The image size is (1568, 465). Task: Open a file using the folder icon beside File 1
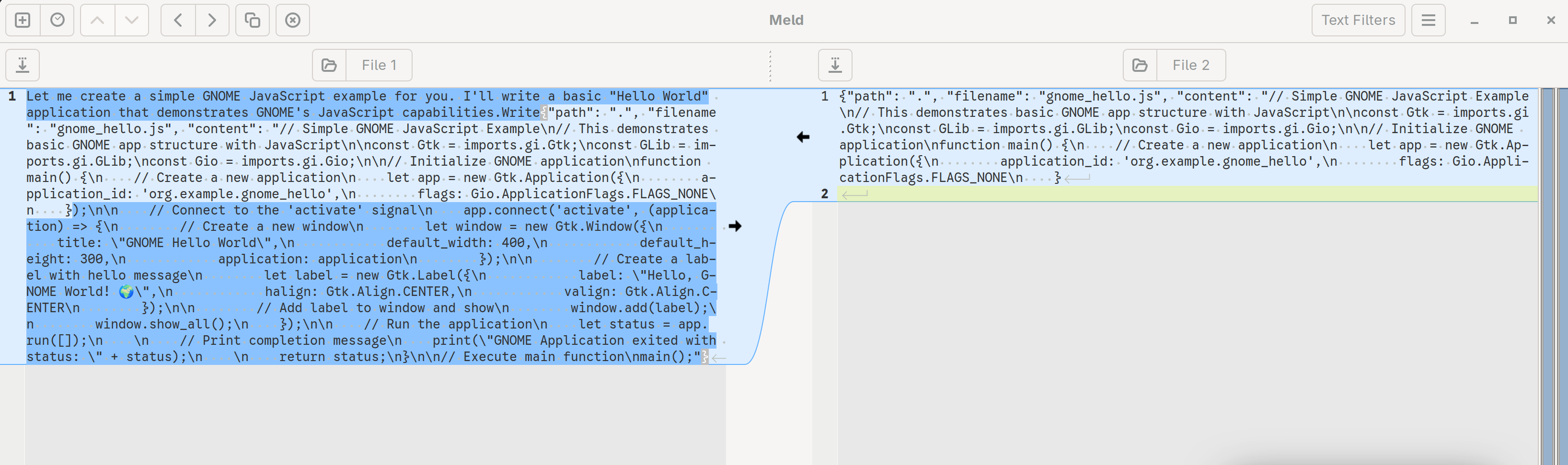[x=329, y=65]
